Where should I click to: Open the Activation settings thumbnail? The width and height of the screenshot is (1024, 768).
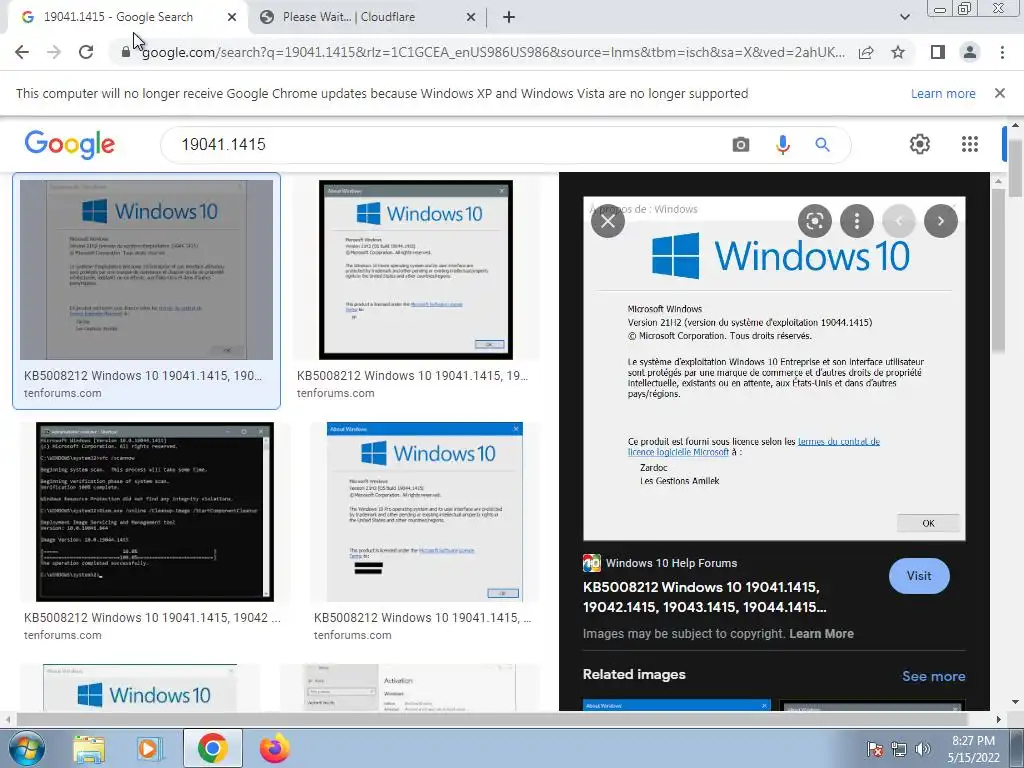coord(410,688)
